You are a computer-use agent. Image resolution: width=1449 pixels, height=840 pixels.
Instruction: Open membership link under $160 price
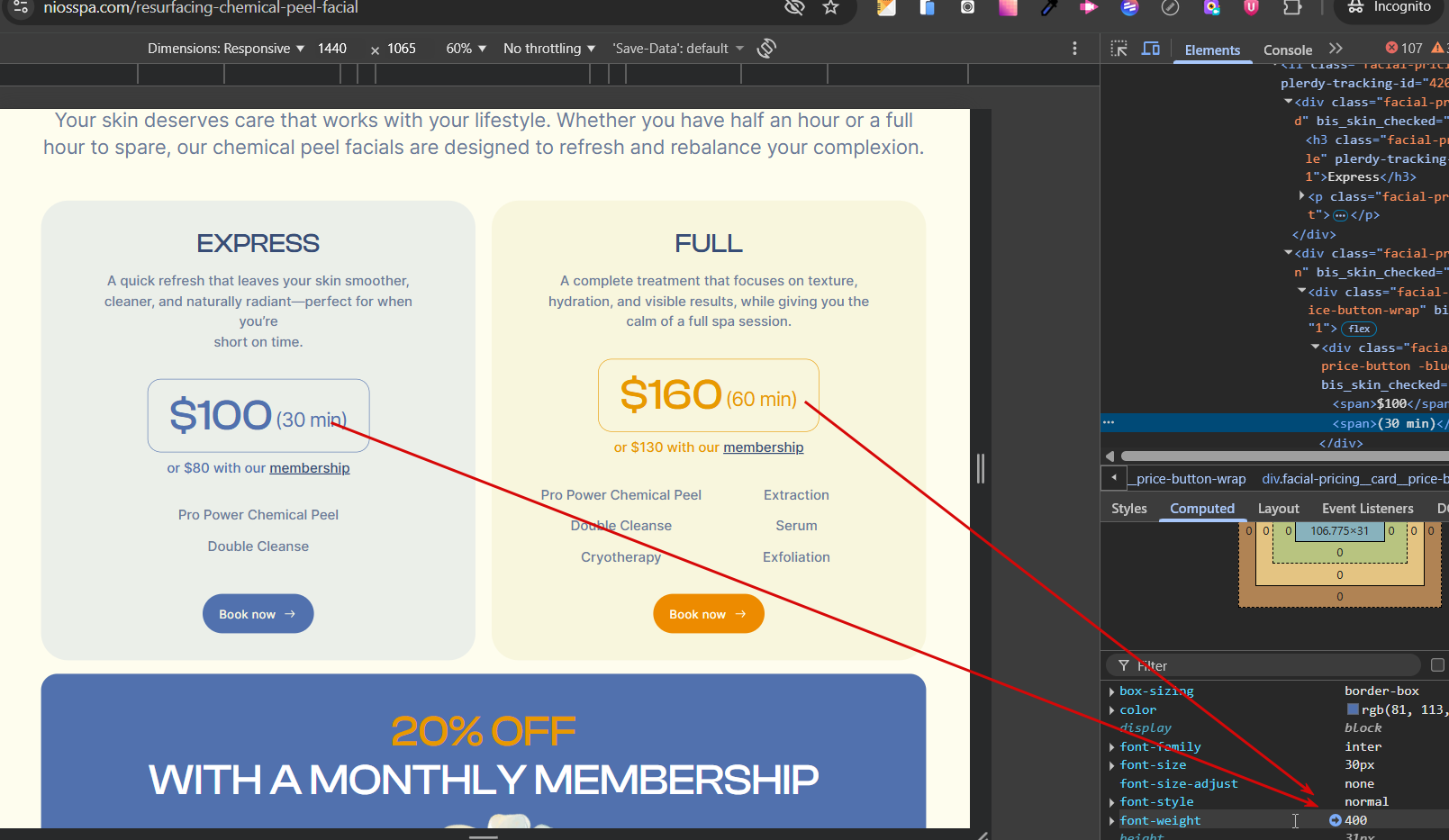[x=764, y=447]
